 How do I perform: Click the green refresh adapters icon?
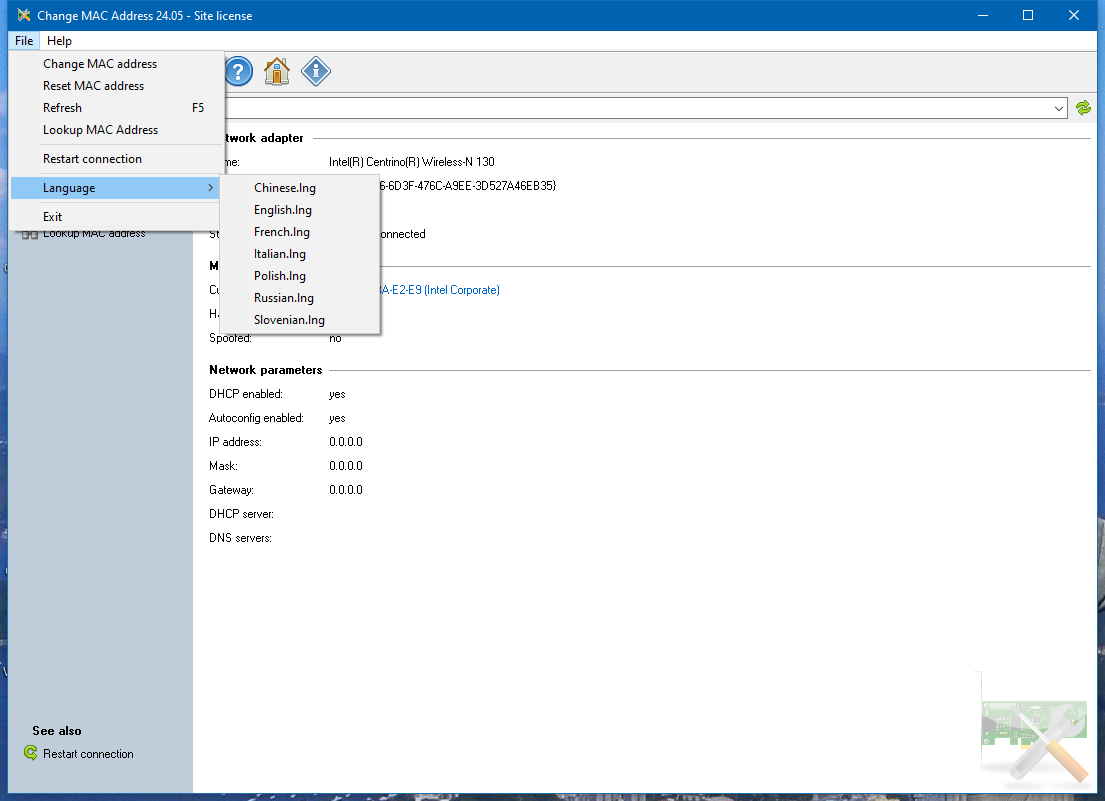(1083, 108)
